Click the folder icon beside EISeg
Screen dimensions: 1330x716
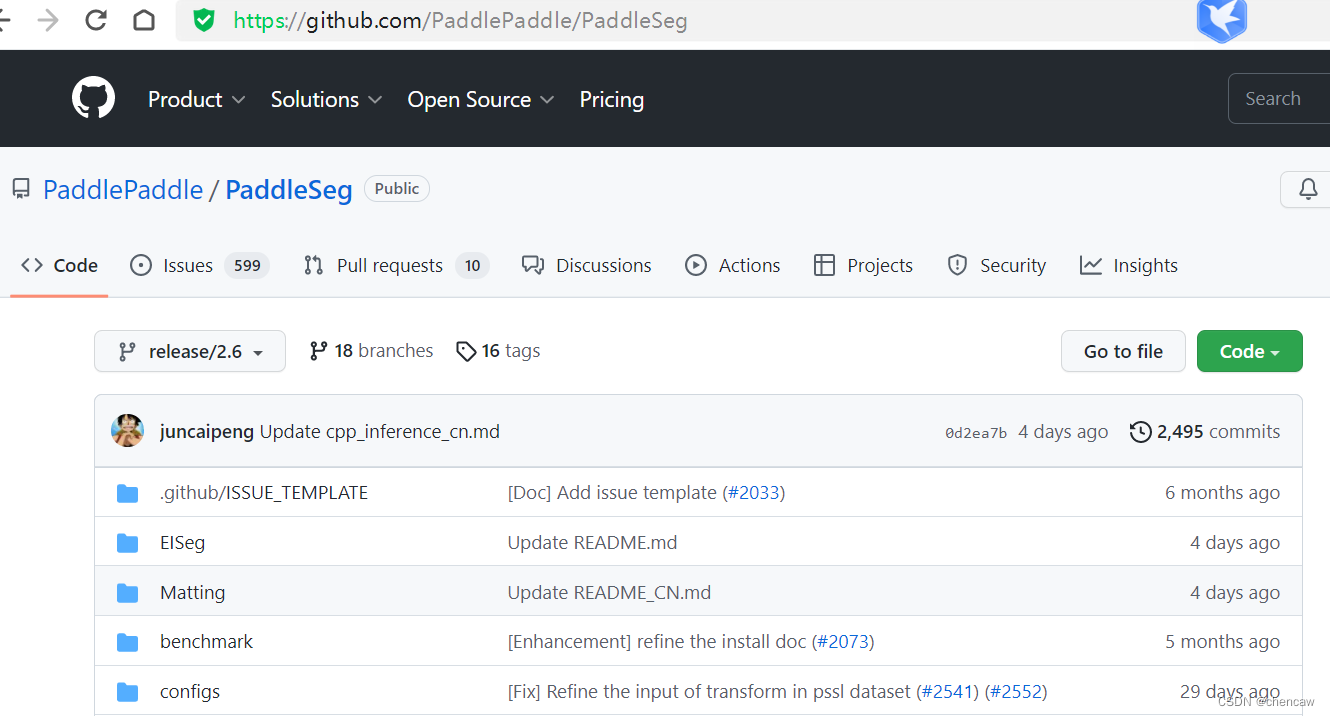point(127,543)
